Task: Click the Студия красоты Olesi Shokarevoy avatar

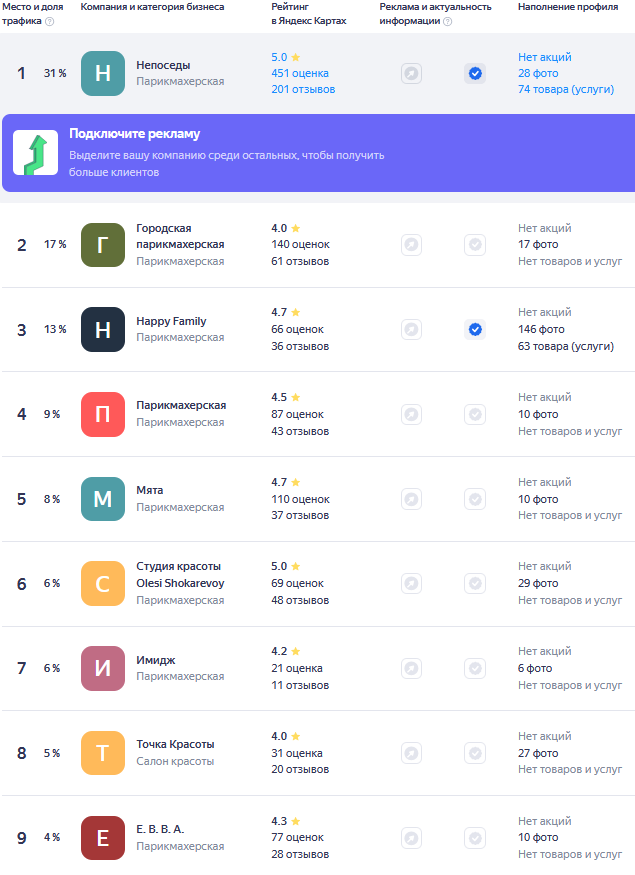Action: (103, 583)
